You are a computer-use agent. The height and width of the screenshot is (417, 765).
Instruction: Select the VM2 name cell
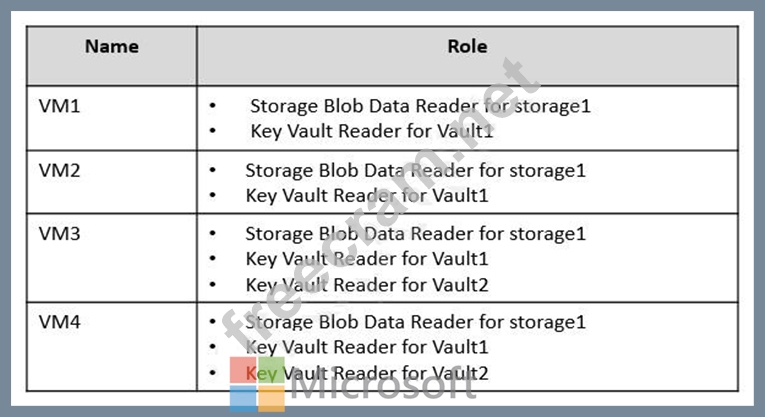coord(112,182)
